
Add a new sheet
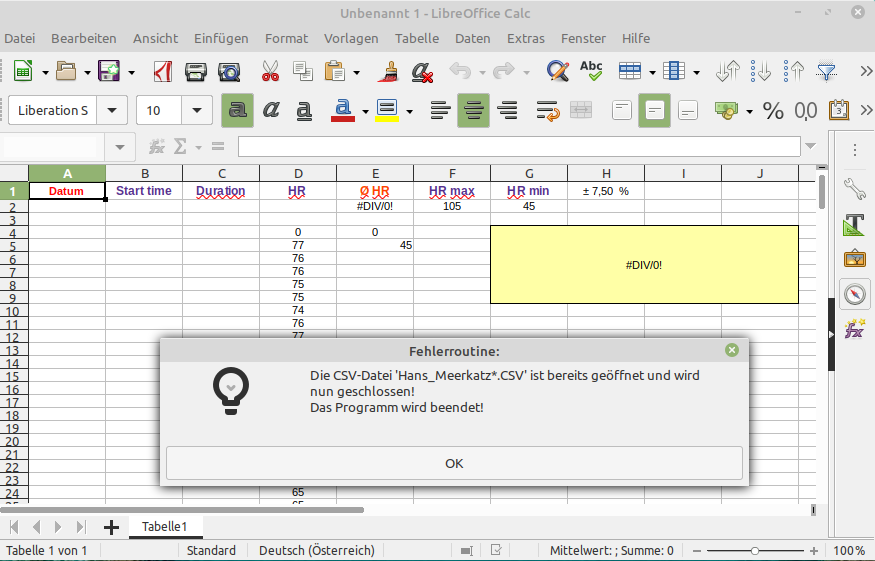[111, 527]
